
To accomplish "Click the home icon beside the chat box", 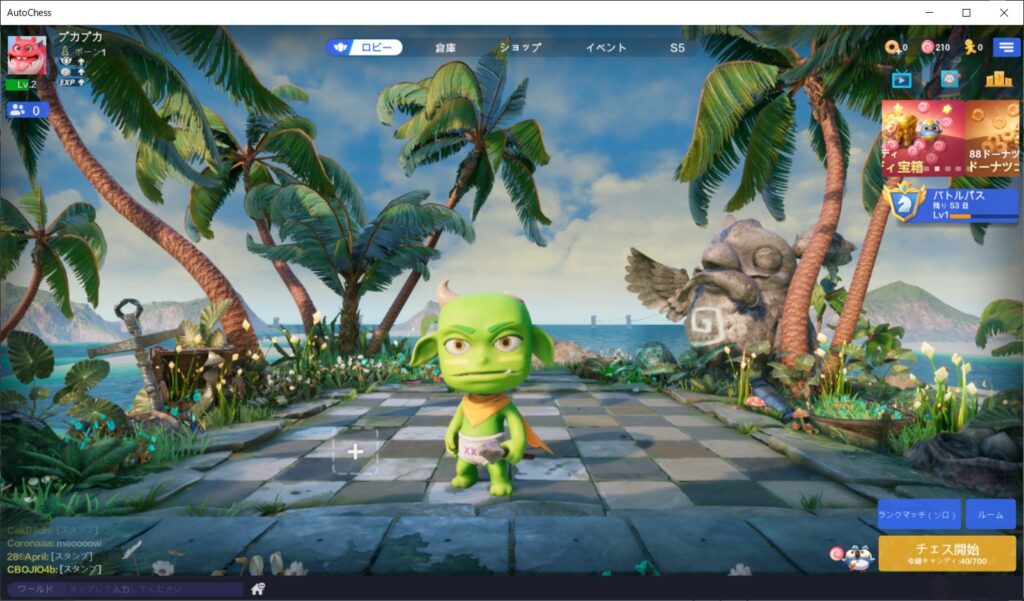I will click(x=258, y=589).
